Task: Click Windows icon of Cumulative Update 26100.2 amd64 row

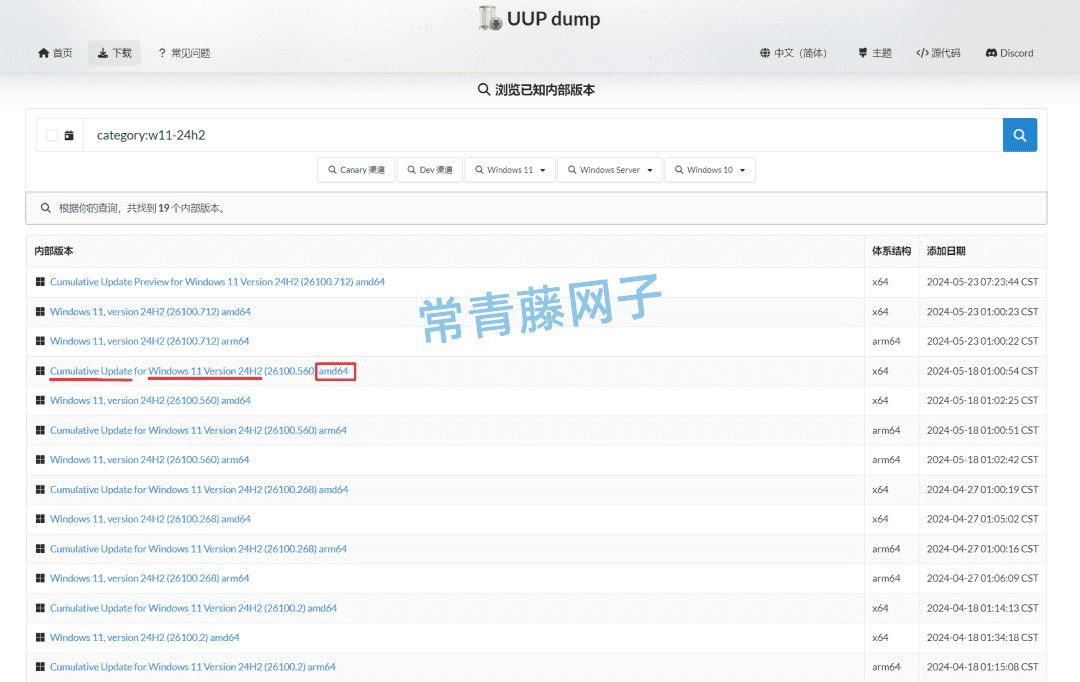Action: [x=40, y=608]
